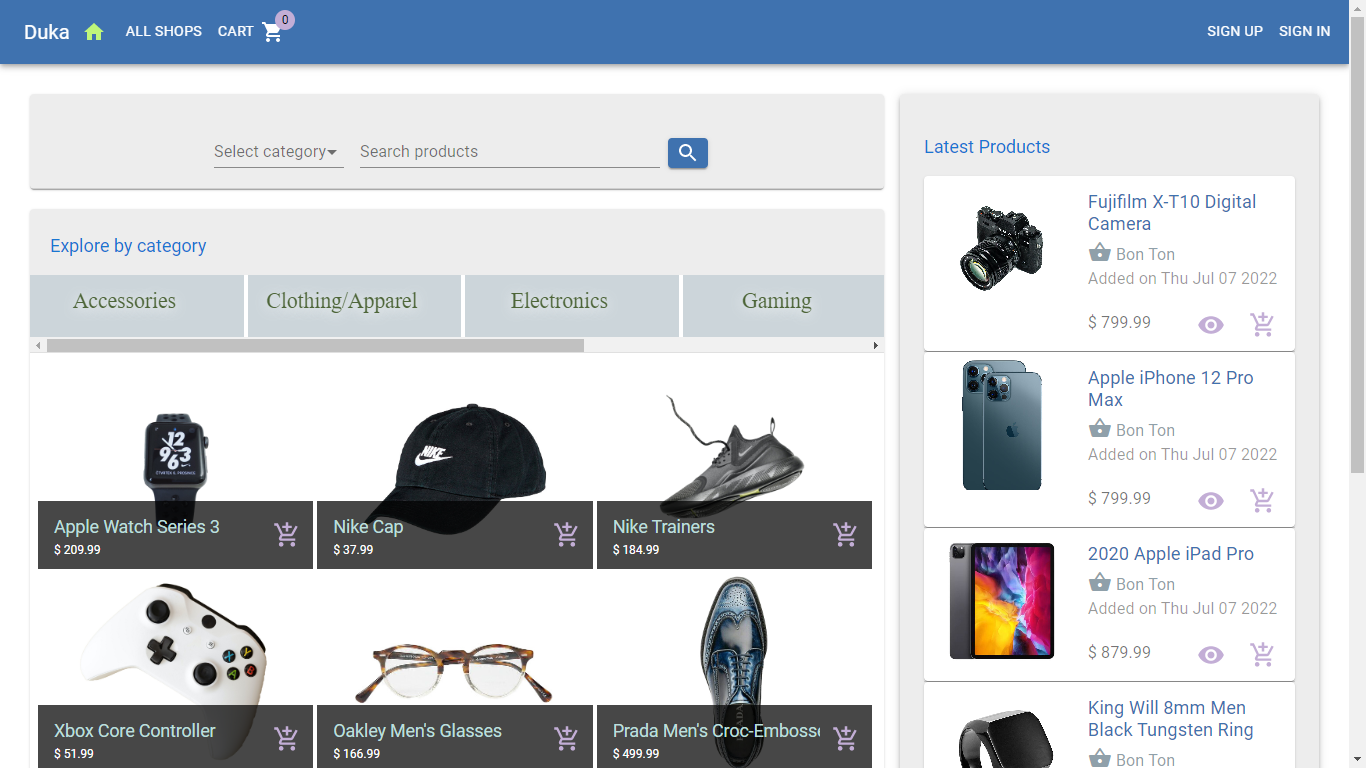The image size is (1366, 768).
Task: Select the Gaming category tab
Action: pos(783,306)
